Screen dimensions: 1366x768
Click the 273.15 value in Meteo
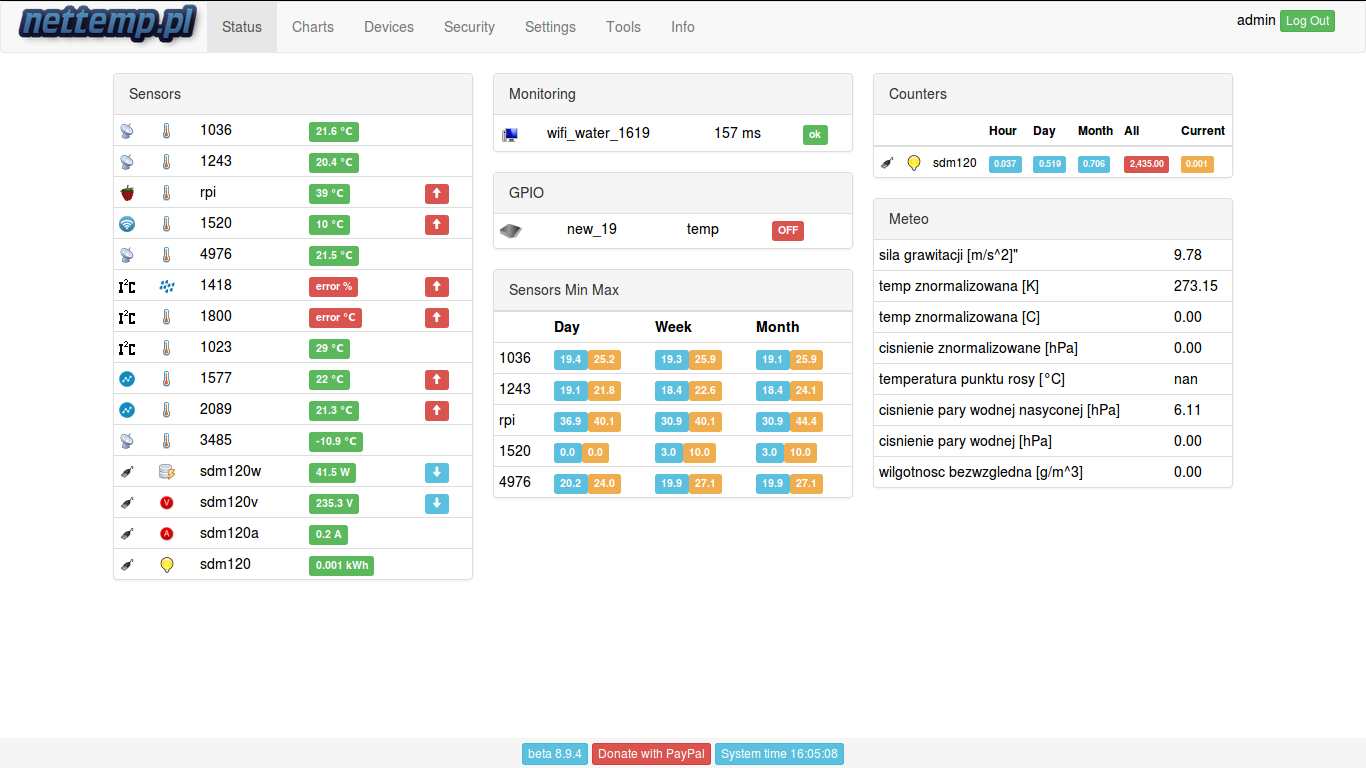tap(1196, 286)
